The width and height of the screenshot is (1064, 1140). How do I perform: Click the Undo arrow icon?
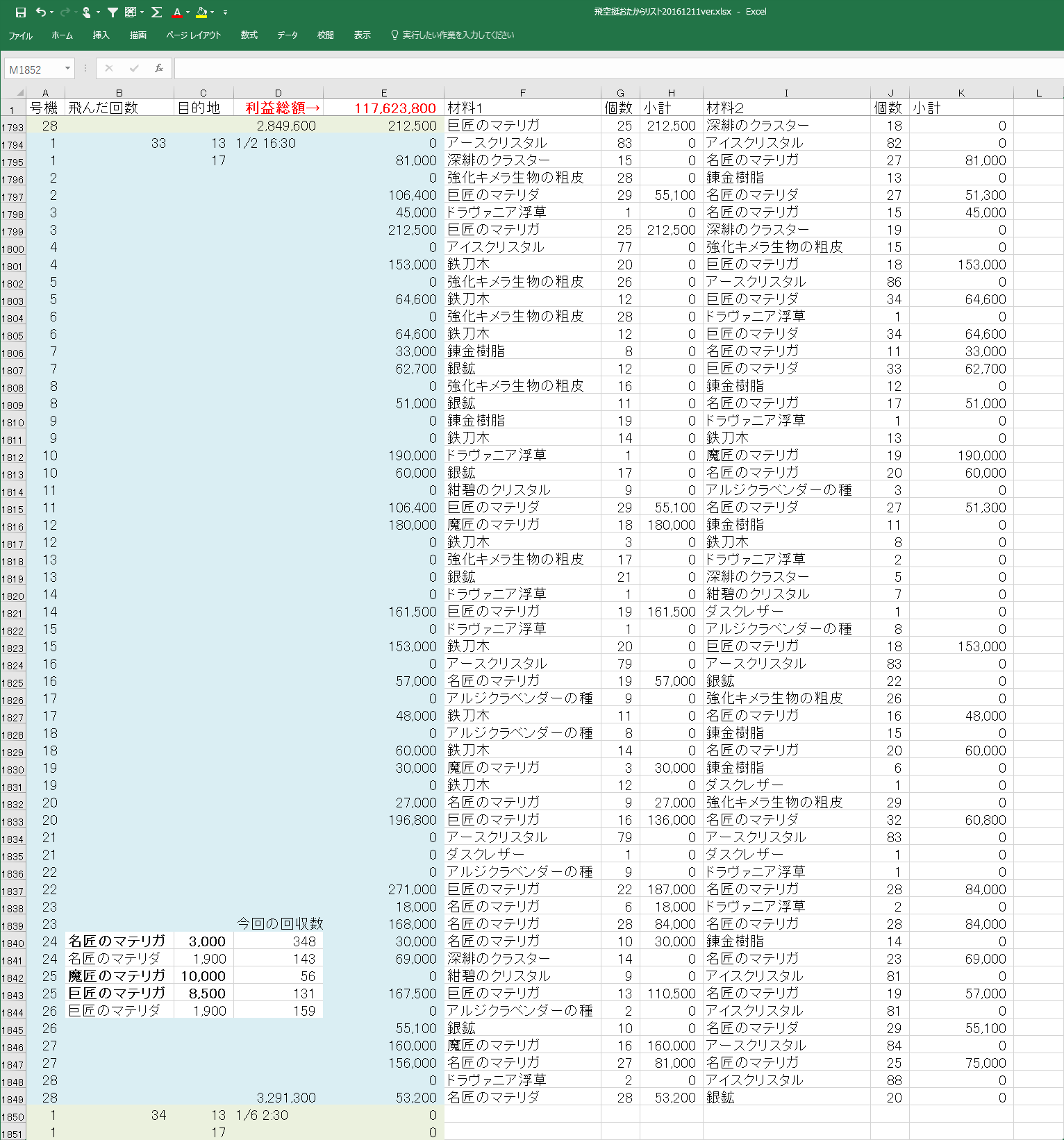point(40,12)
